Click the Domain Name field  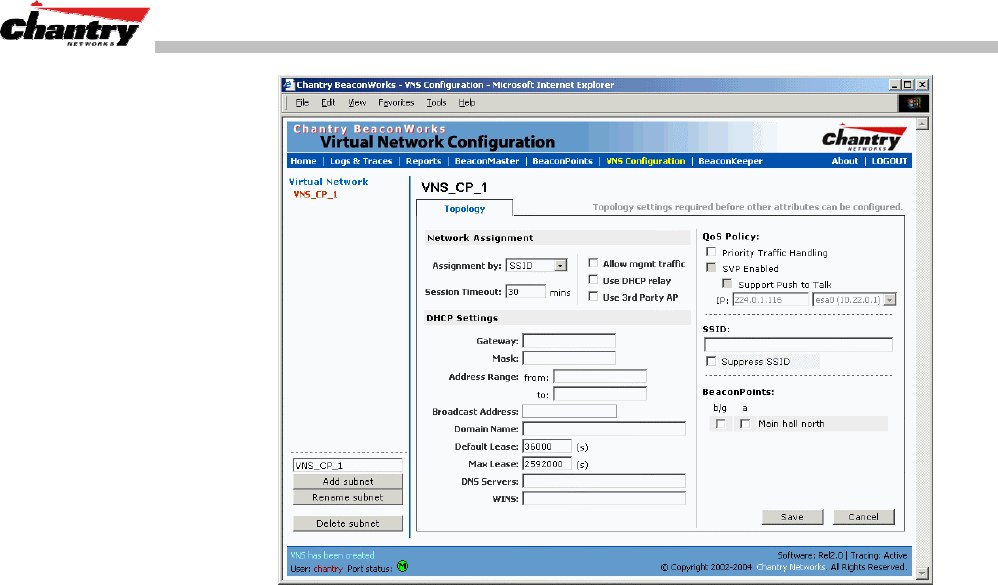pos(604,429)
